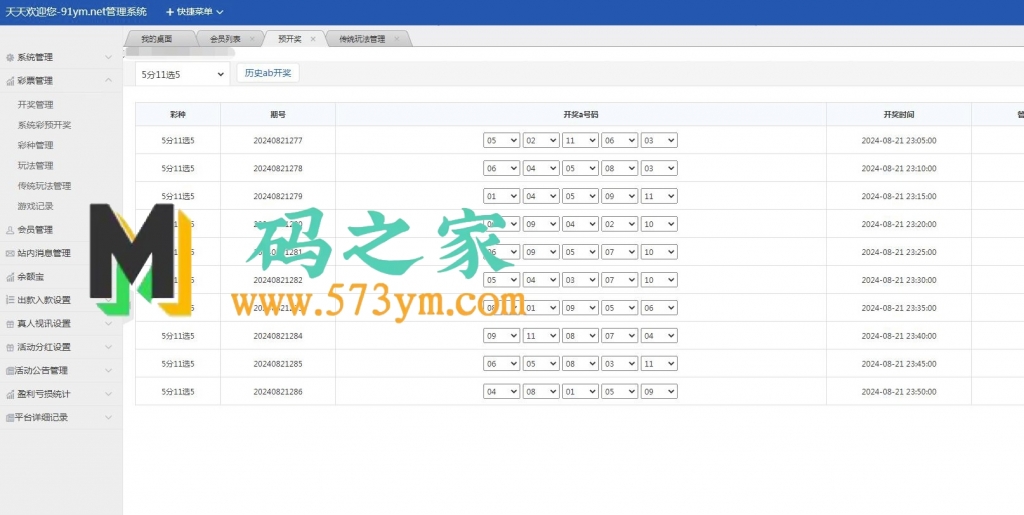Open the 快捷菜单 quick menu
Screen dimensions: 1024x515
[x=195, y=12]
